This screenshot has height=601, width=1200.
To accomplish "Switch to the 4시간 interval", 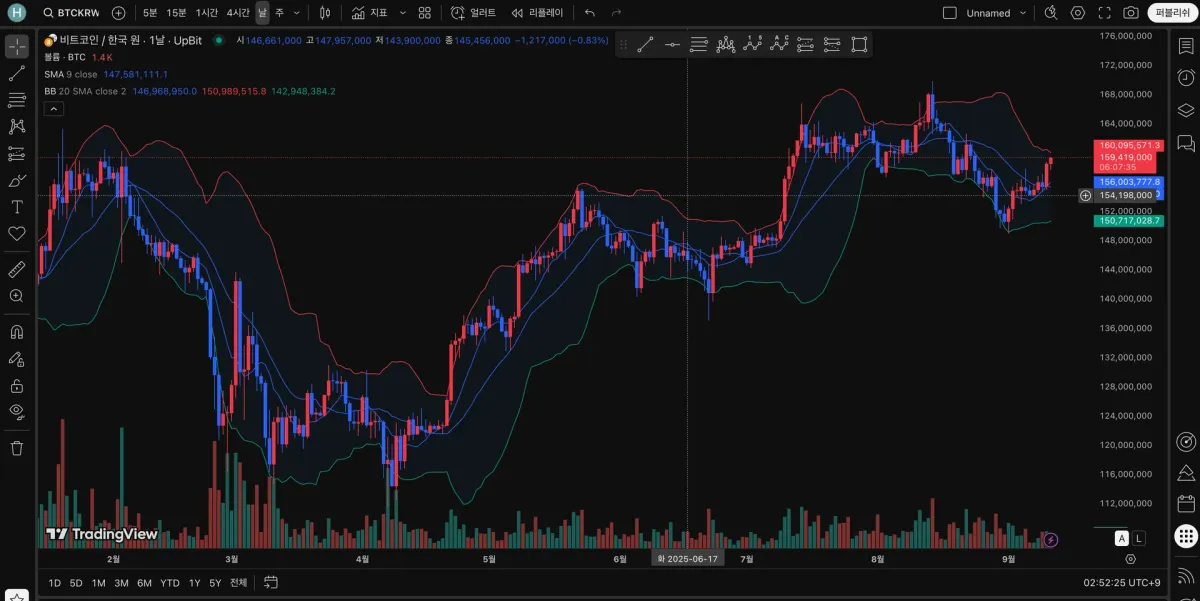I will pos(238,13).
